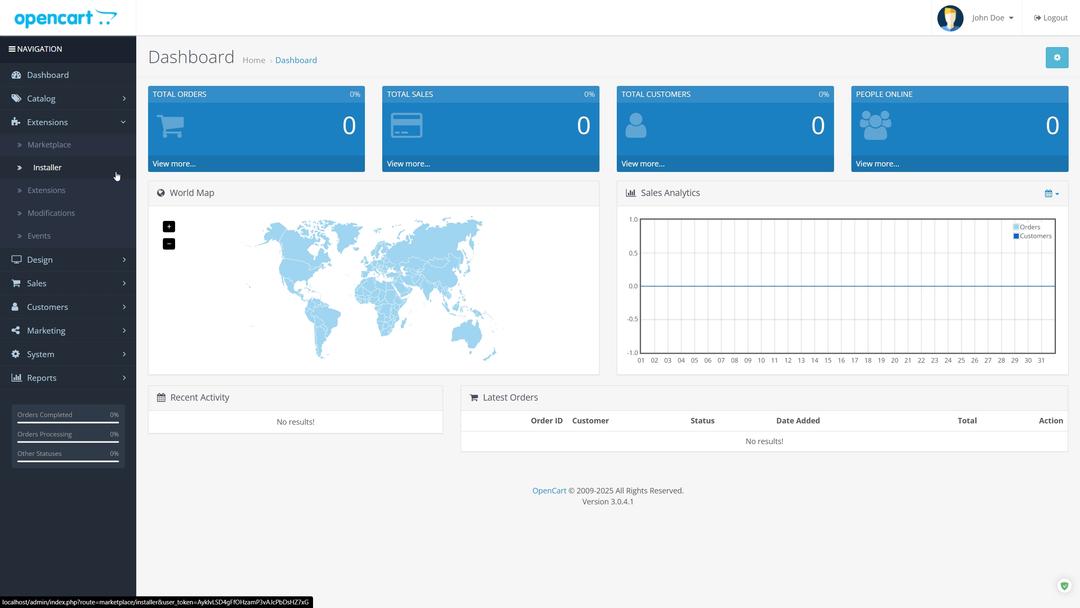The height and width of the screenshot is (608, 1080).
Task: Open the Sales Analytics calendar range dropdown
Action: tap(1051, 193)
